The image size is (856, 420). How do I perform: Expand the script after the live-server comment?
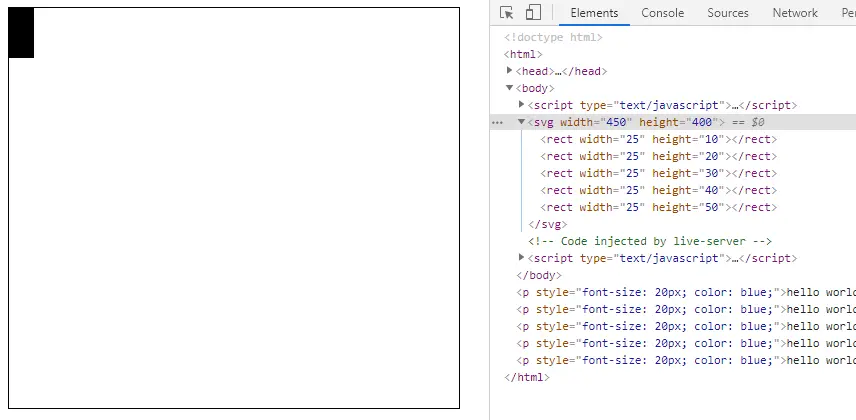click(521, 257)
